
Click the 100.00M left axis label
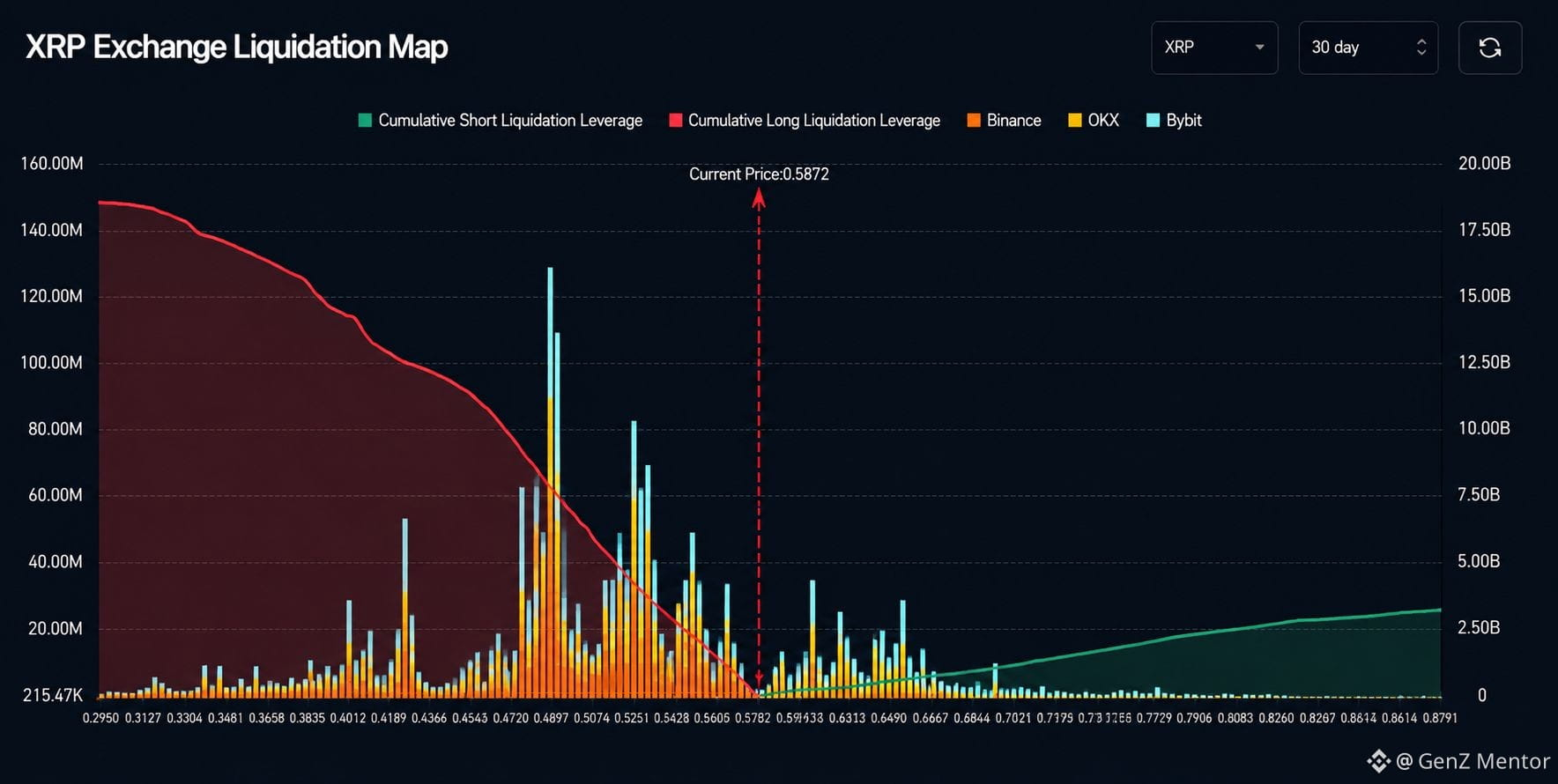pos(52,363)
